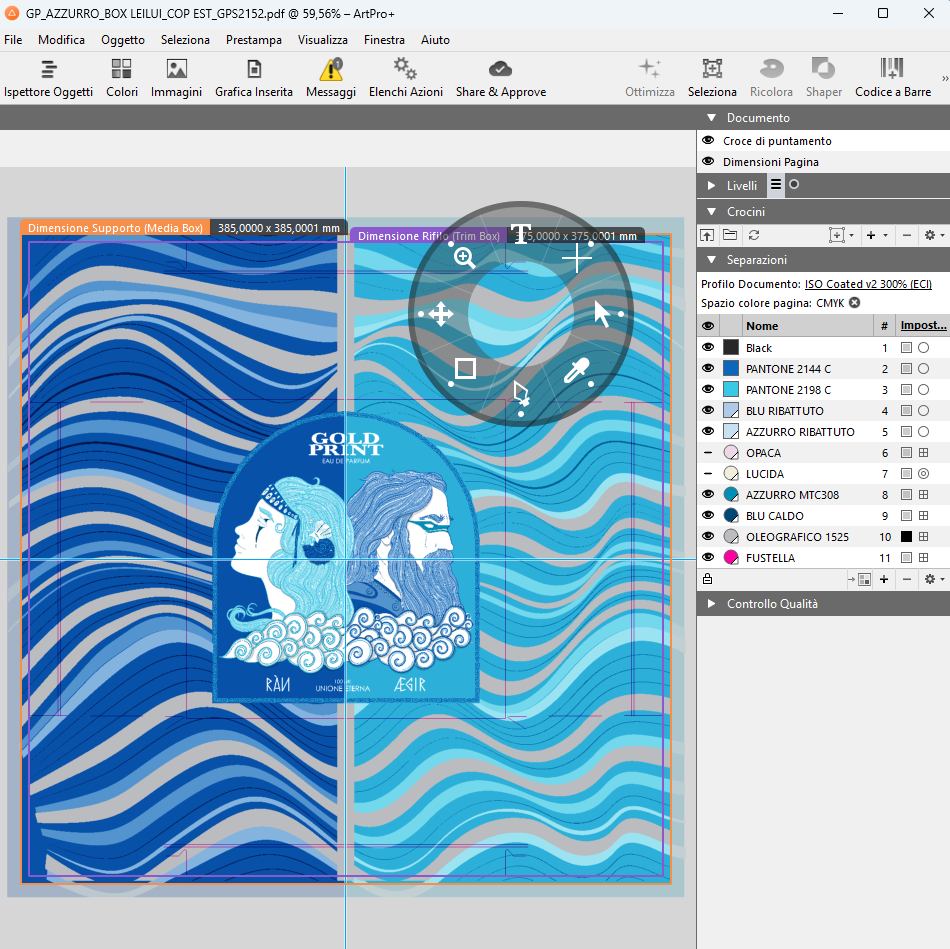The height and width of the screenshot is (949, 950).
Task: Open the Immagini panel
Action: tap(176, 78)
